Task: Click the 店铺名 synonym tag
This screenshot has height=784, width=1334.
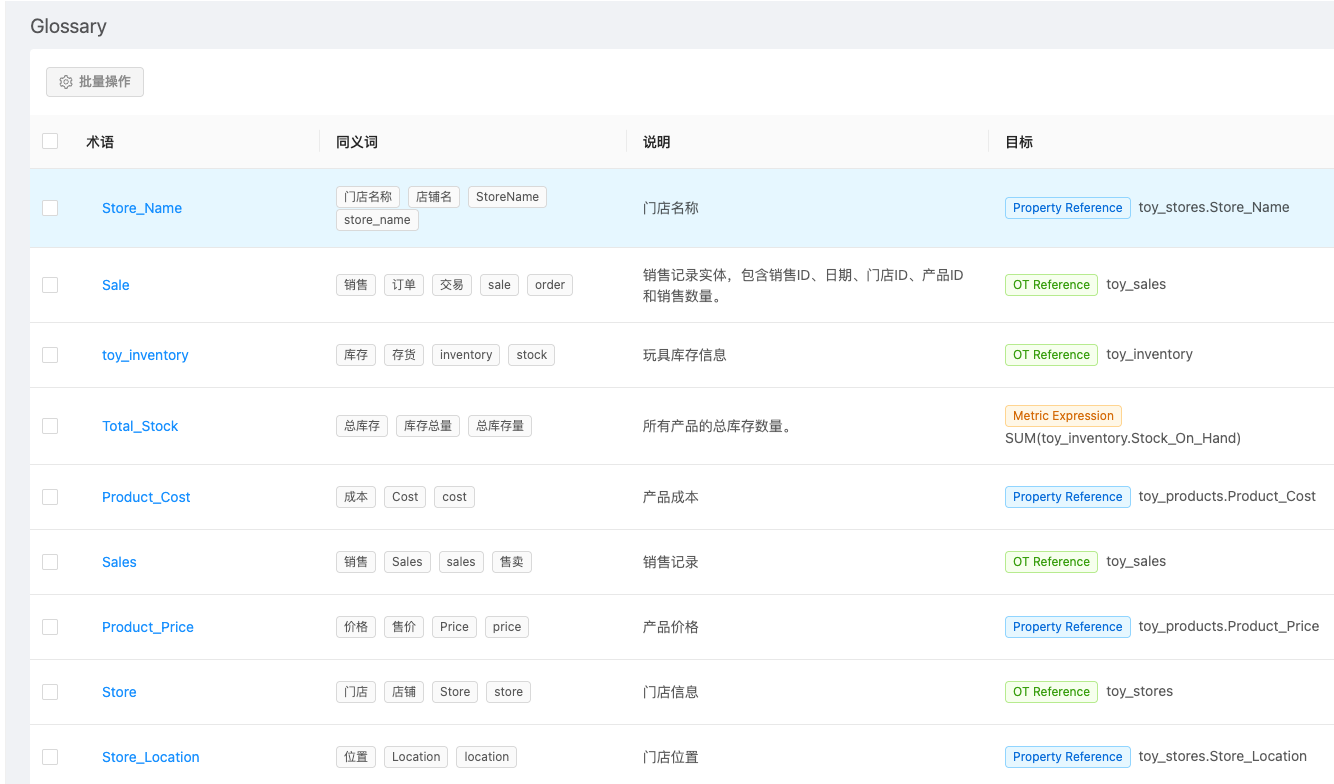Action: [x=434, y=197]
